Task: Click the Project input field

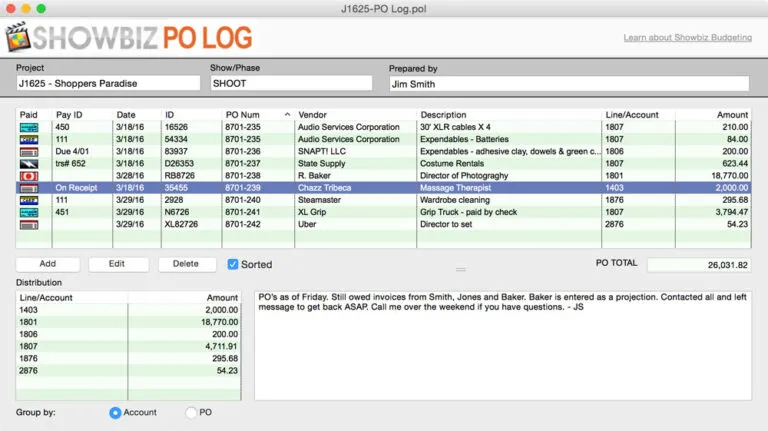Action: point(108,83)
